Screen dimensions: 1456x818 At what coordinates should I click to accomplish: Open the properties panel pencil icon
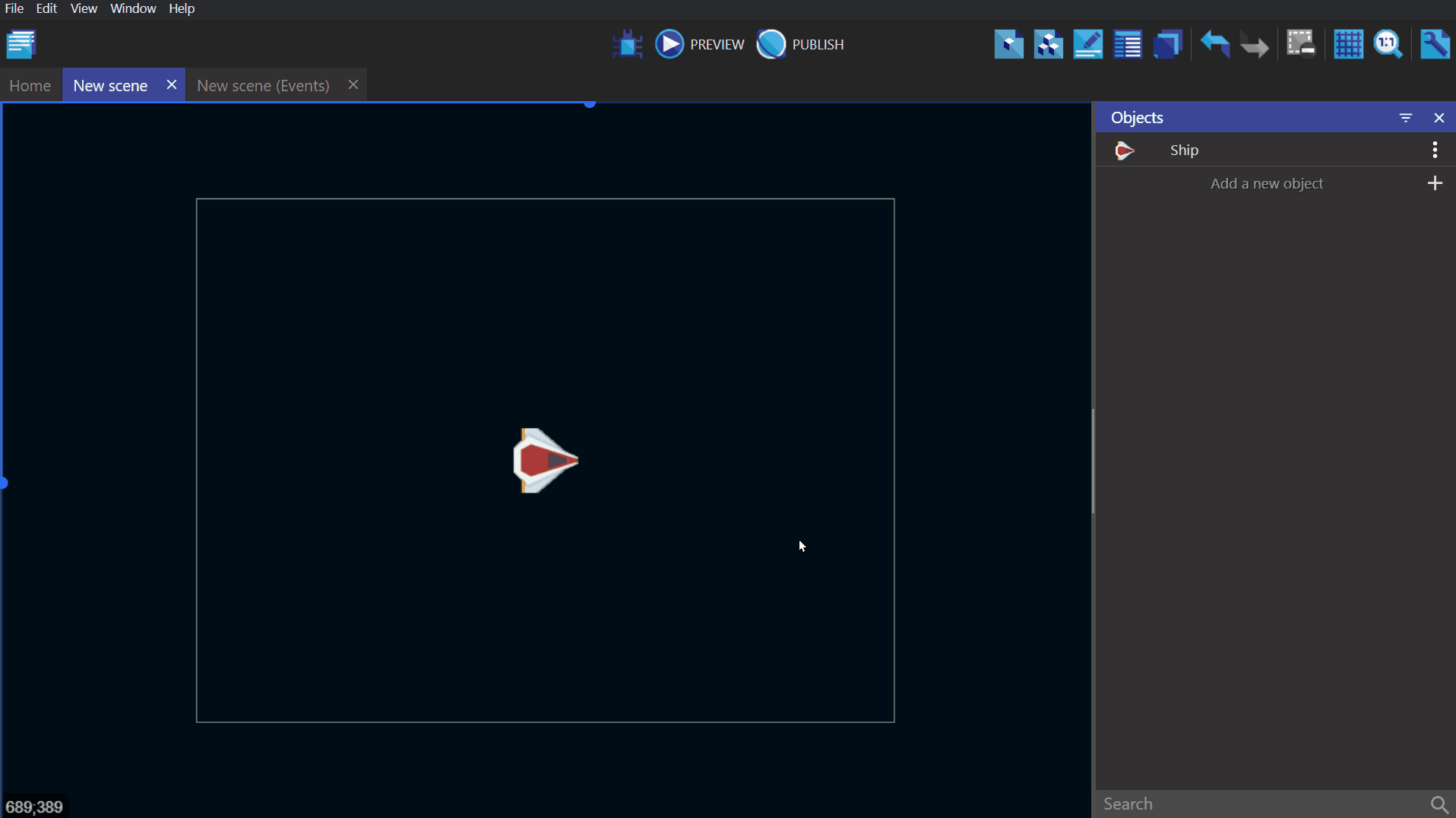pos(1087,44)
